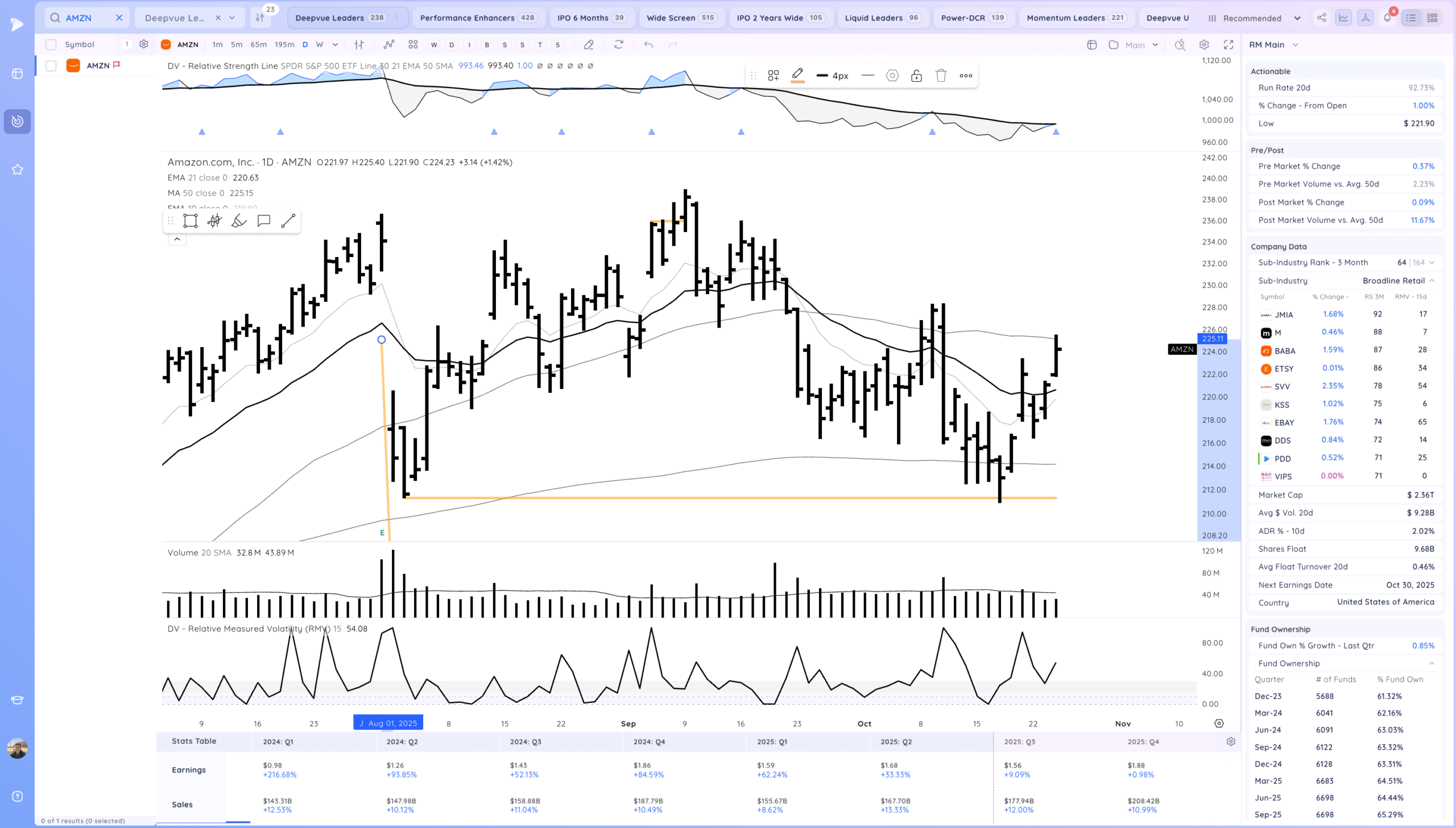Check the AMZN row checkbox
Image resolution: width=1456 pixels, height=828 pixels.
coord(51,66)
